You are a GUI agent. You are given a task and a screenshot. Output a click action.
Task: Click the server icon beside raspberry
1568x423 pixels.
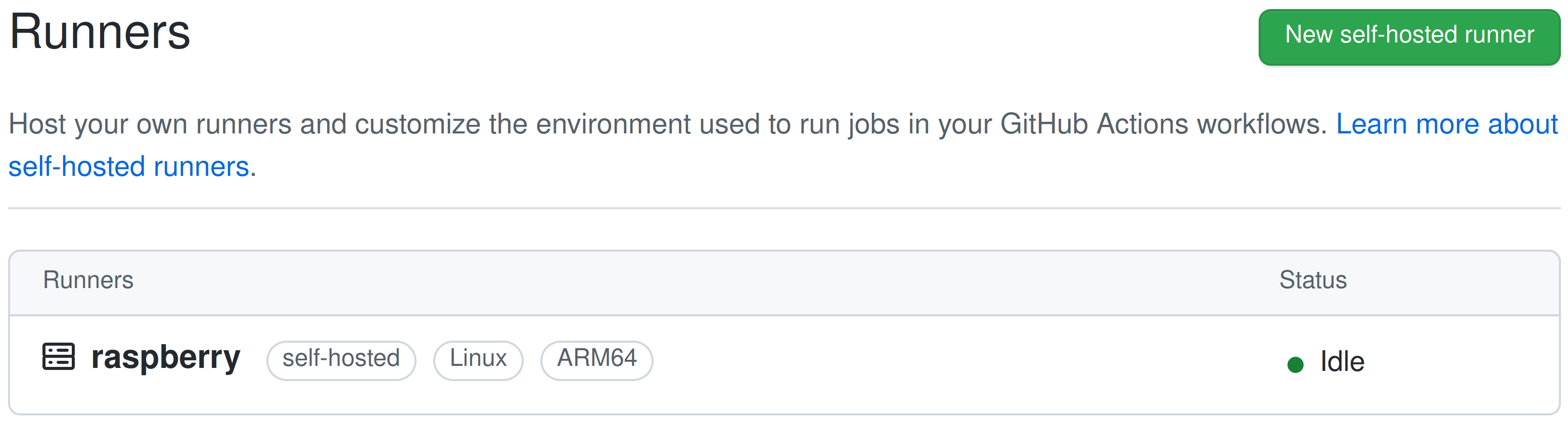coord(59,357)
